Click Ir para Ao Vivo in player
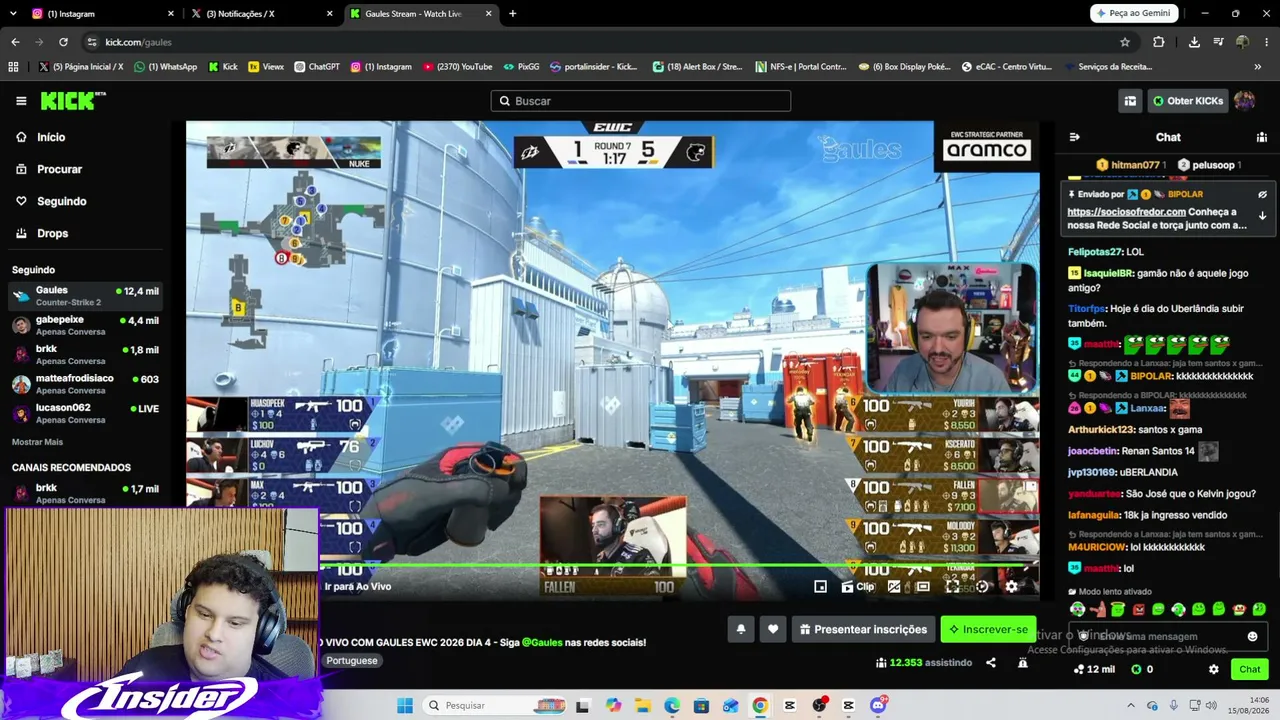This screenshot has height=720, width=1280. (358, 587)
